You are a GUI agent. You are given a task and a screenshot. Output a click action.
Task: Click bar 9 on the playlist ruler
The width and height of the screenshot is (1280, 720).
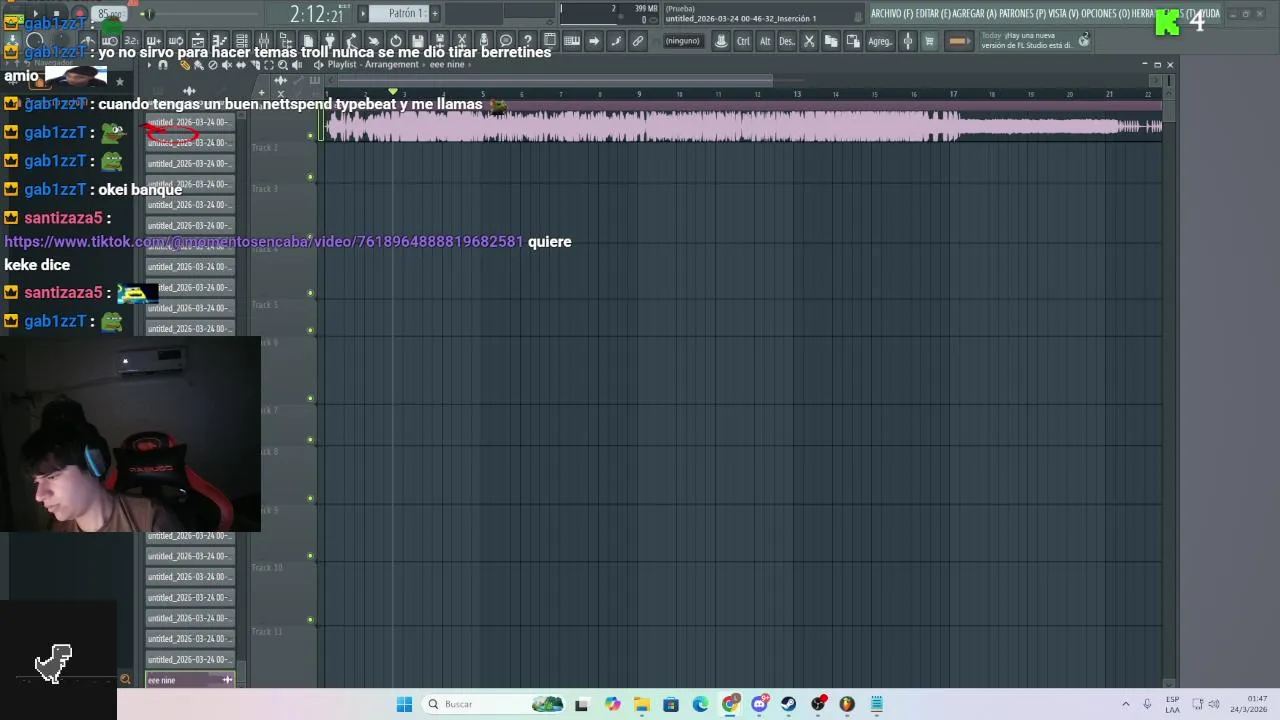pyautogui.click(x=639, y=94)
